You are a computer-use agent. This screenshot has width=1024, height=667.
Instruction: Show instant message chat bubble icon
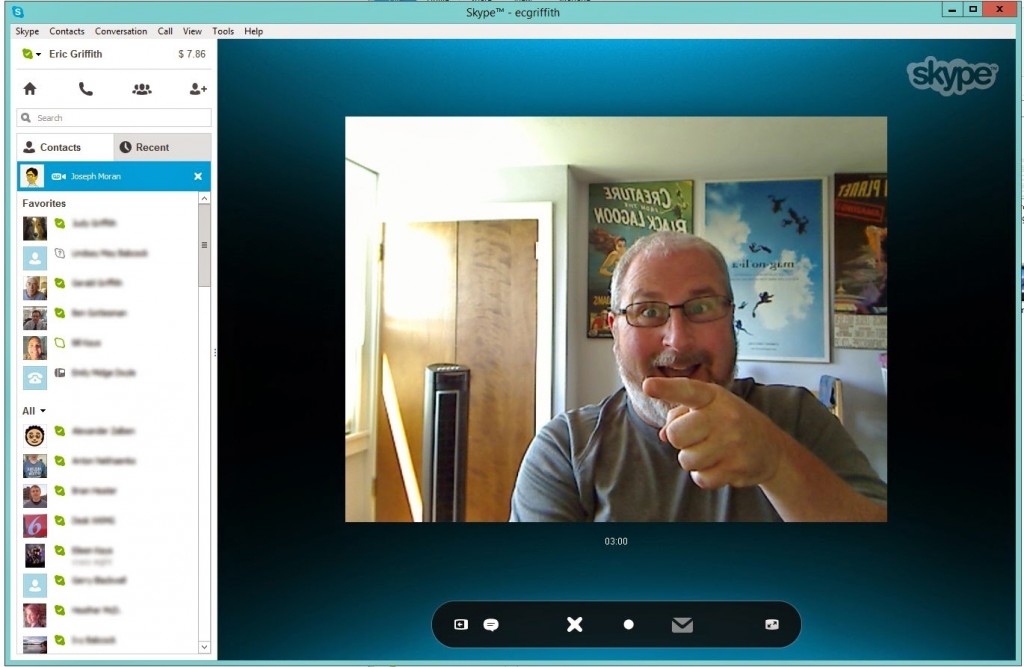point(491,625)
